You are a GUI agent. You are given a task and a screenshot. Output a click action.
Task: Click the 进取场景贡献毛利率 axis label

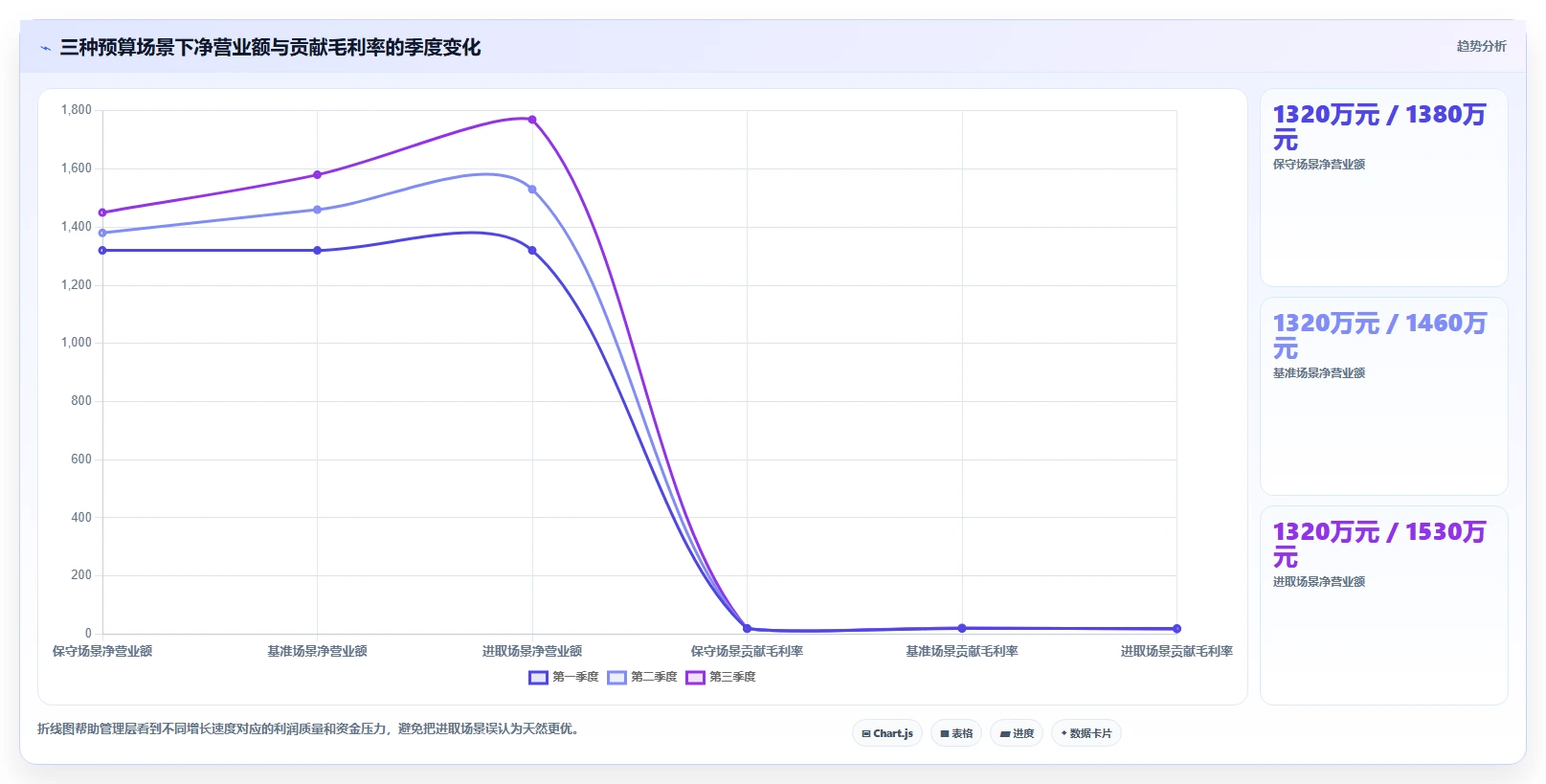click(x=1176, y=651)
